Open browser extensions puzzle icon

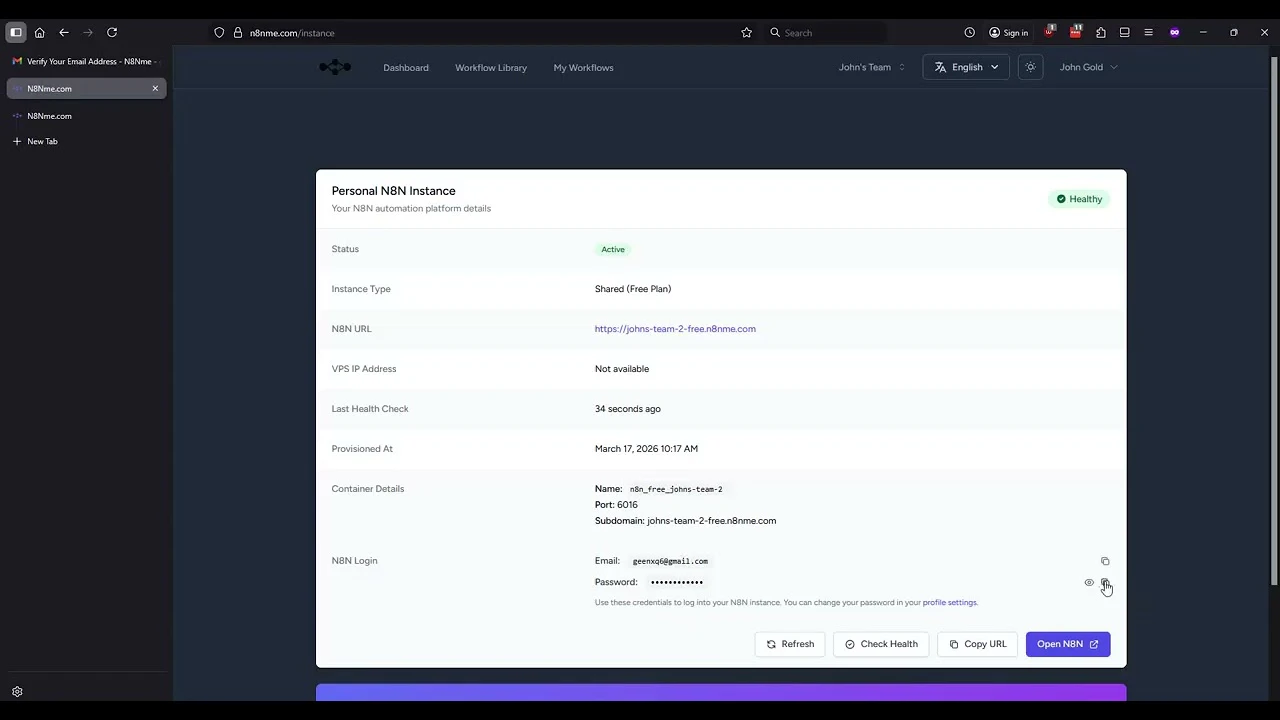click(1101, 33)
